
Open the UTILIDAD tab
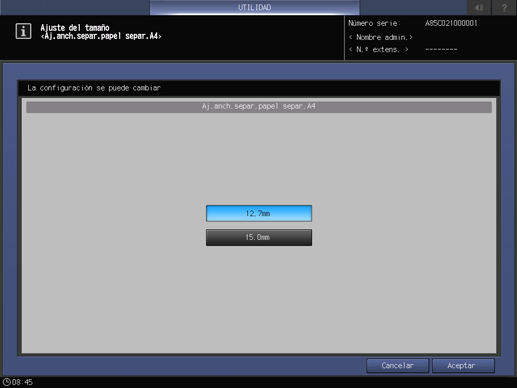click(x=254, y=7)
